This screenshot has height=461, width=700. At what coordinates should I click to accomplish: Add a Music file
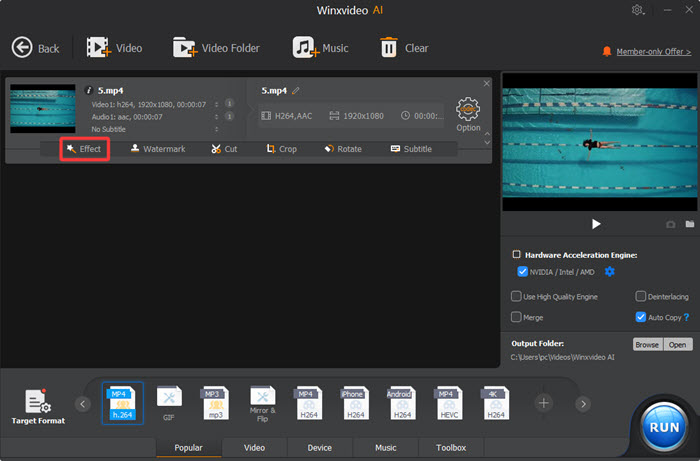320,48
